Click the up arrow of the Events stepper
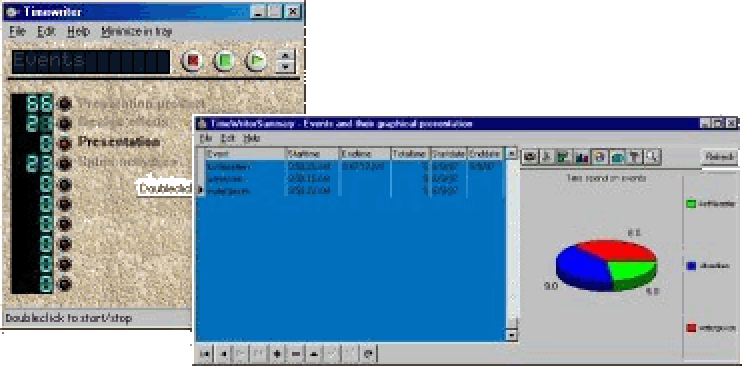Screen dimensions: 748x372 285,55
